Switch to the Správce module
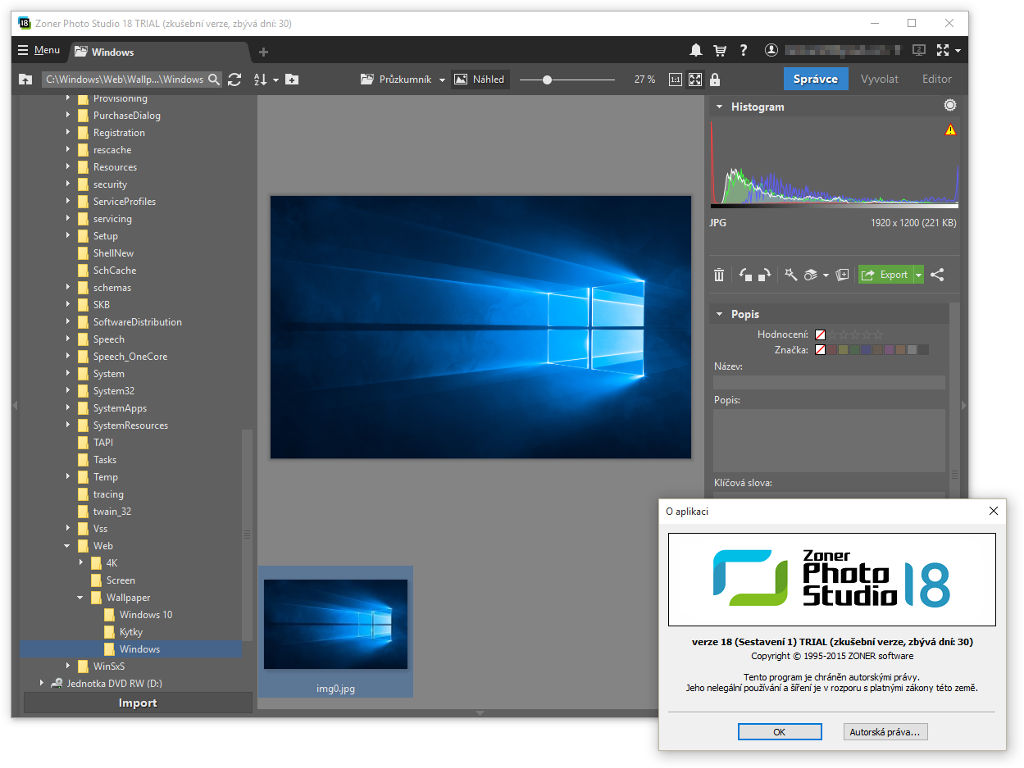 pyautogui.click(x=816, y=79)
